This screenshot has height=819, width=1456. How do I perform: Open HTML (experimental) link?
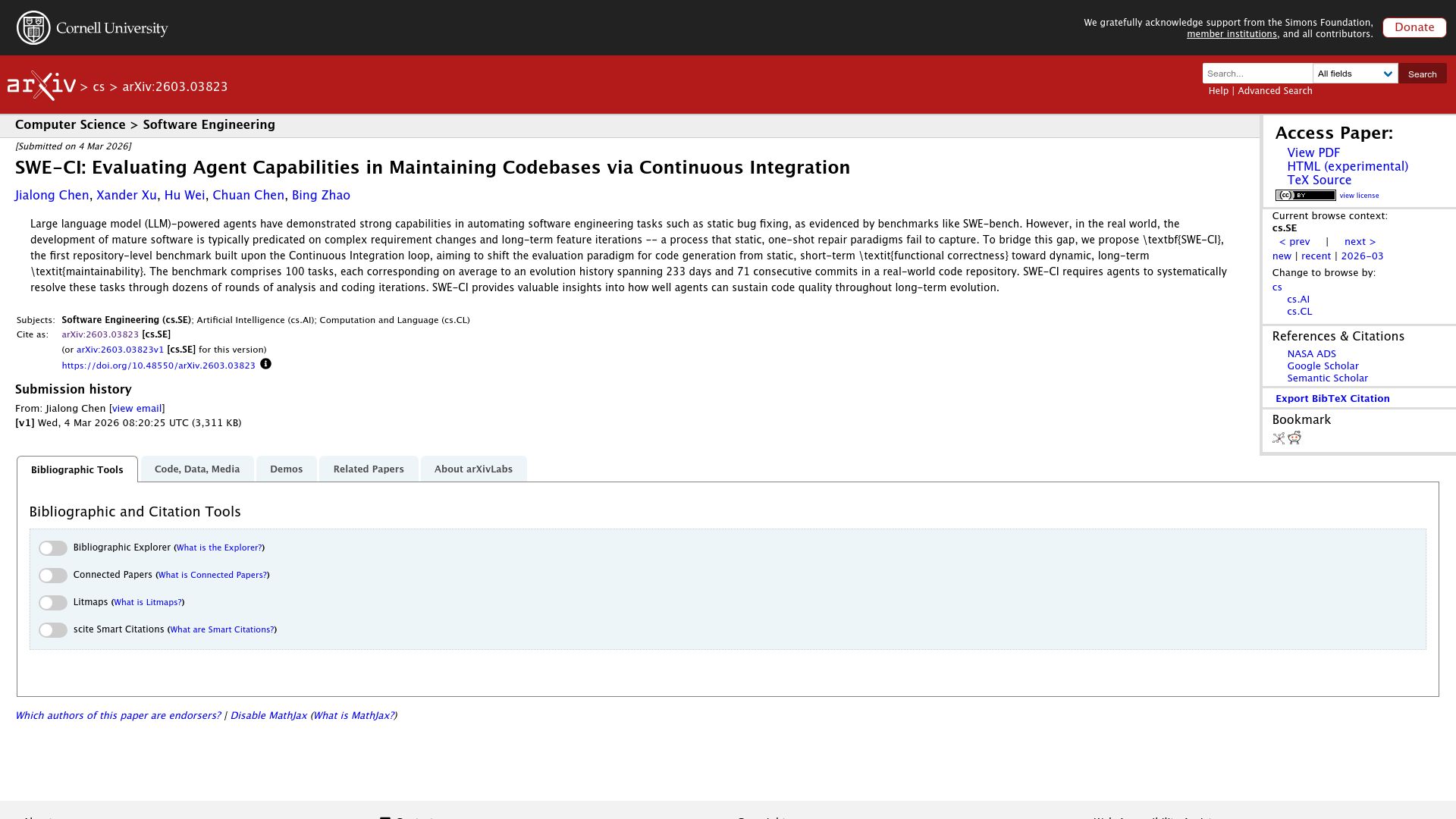pyautogui.click(x=1348, y=167)
